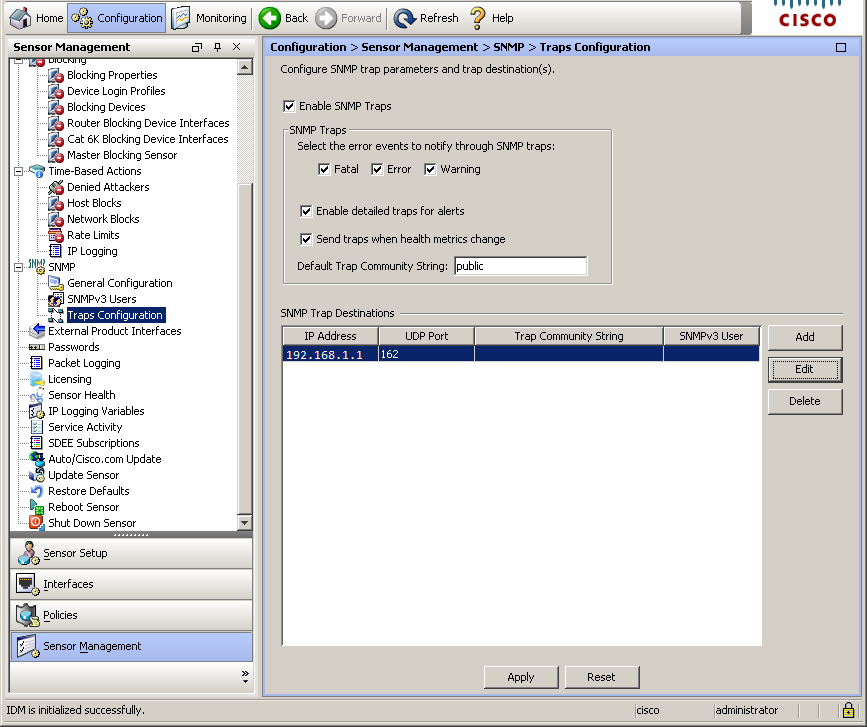Click the Home house icon
The height and width of the screenshot is (727, 867).
[21, 18]
